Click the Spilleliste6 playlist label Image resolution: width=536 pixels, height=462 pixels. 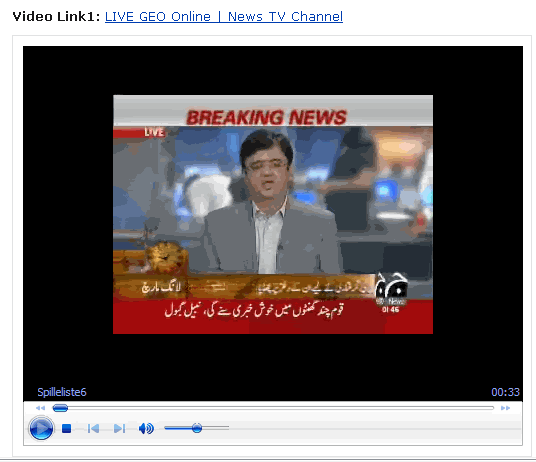coord(62,392)
